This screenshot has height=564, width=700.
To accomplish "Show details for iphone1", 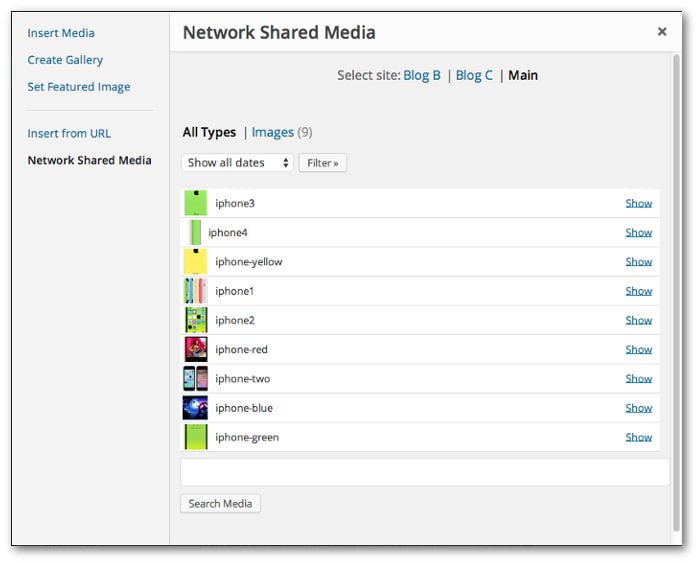I will pos(639,291).
